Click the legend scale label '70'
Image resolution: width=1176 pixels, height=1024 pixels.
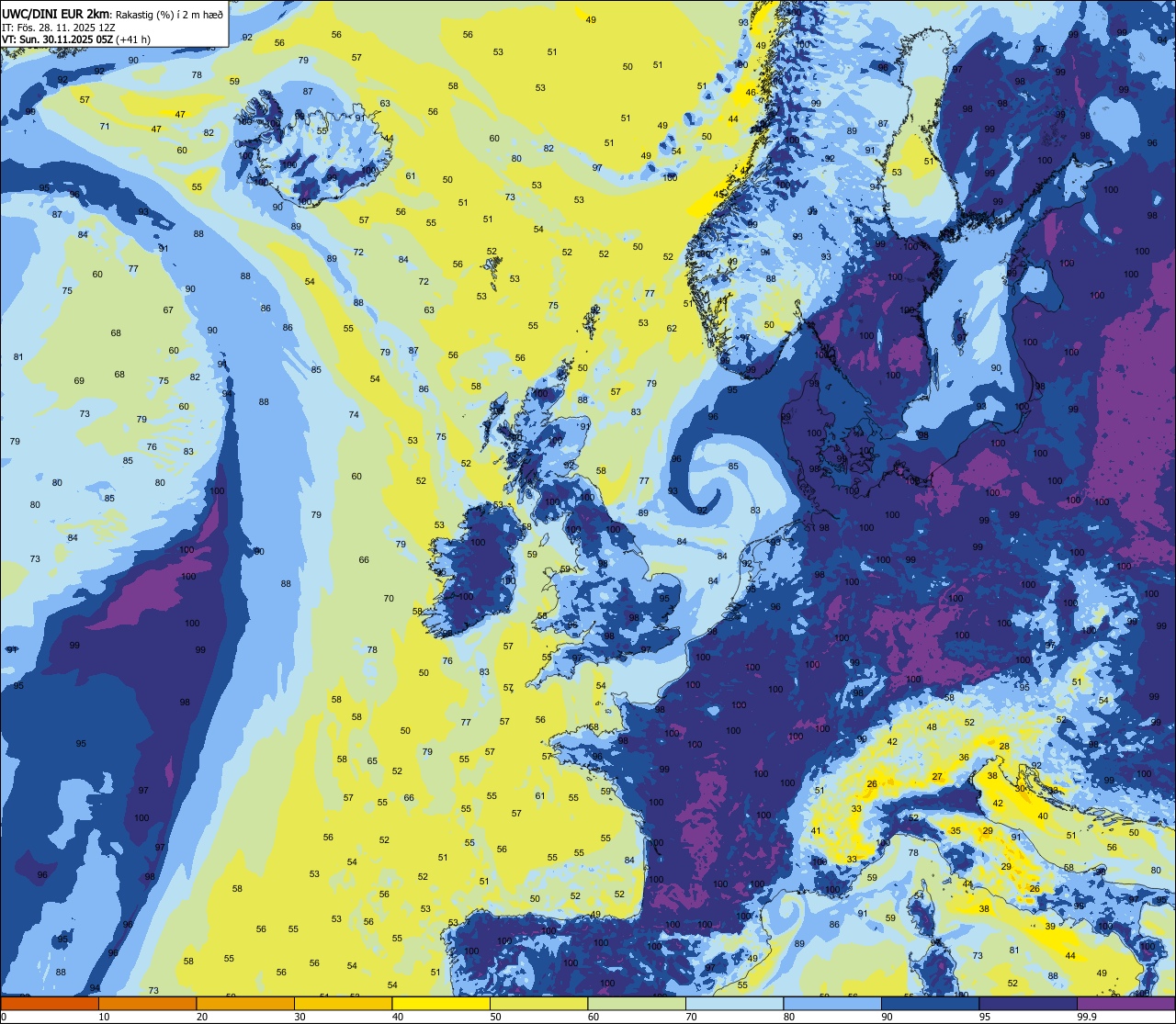(692, 1017)
